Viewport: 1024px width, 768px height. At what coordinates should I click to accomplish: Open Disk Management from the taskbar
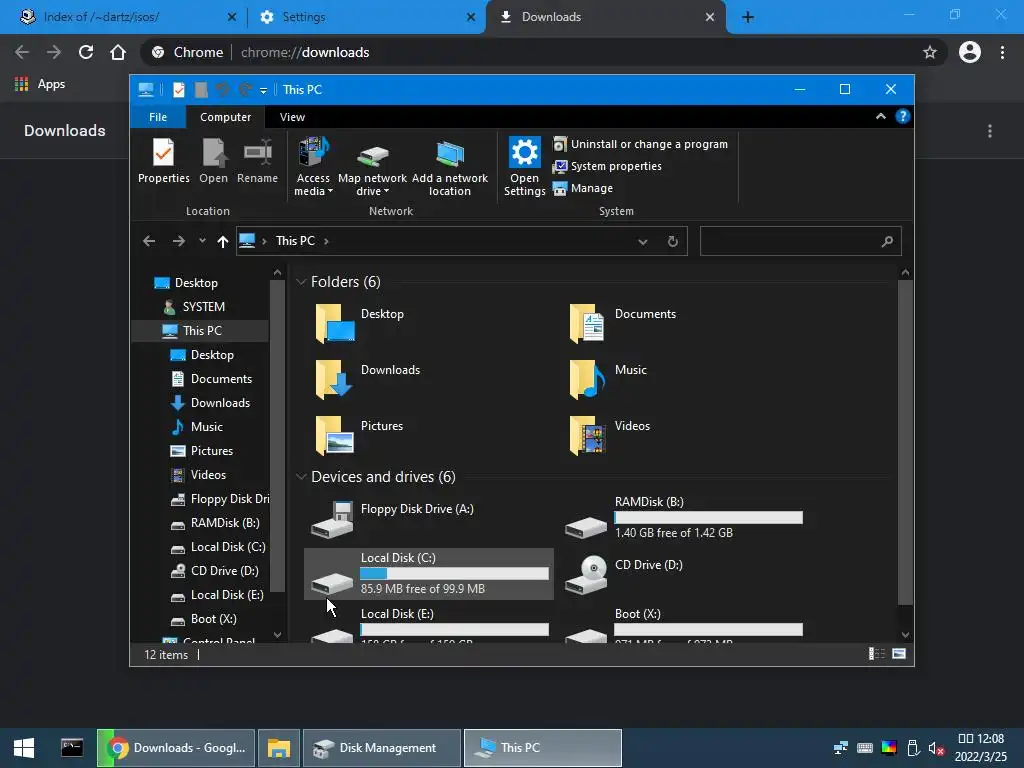coord(382,748)
